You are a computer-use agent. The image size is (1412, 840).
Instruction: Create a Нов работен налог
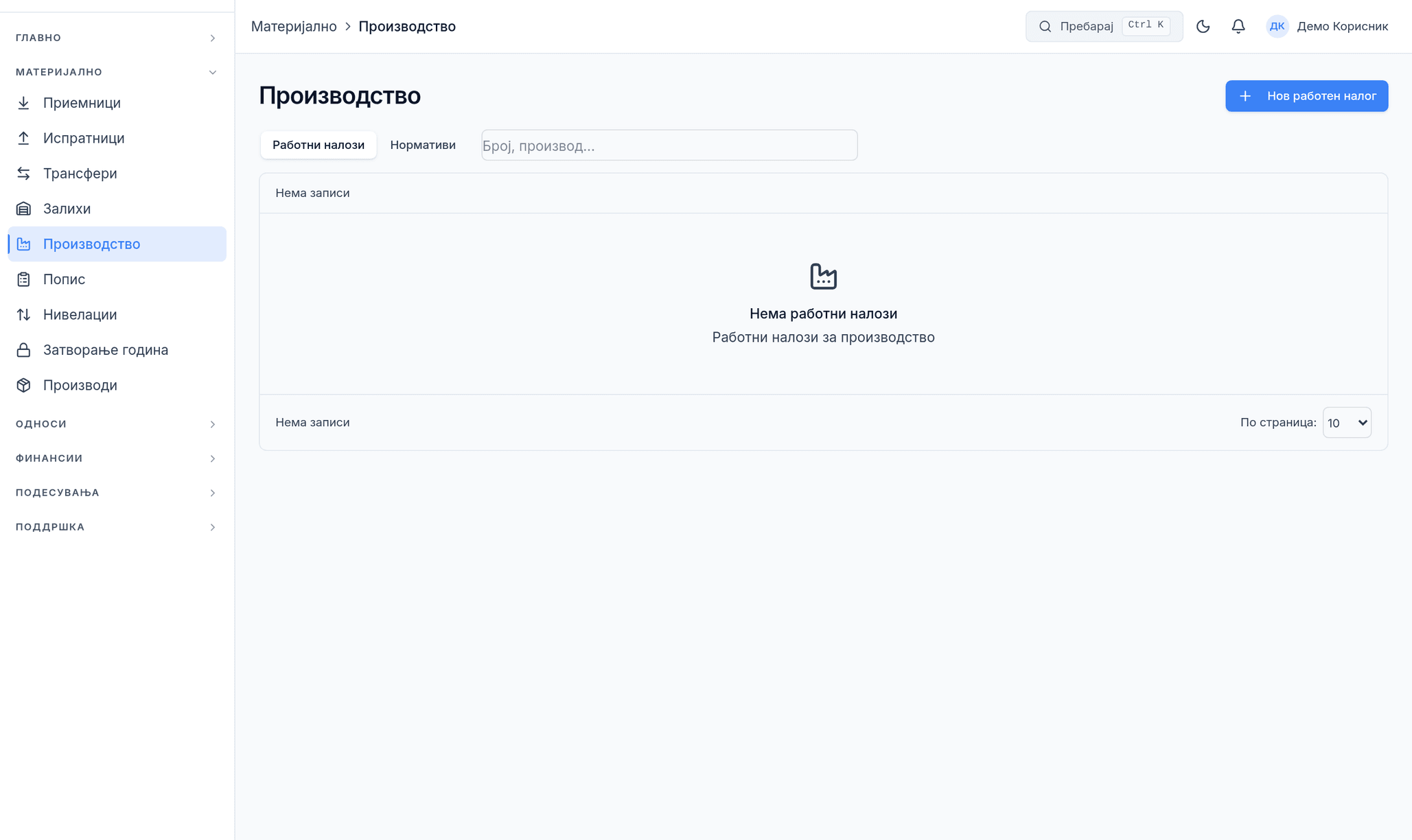coord(1306,96)
